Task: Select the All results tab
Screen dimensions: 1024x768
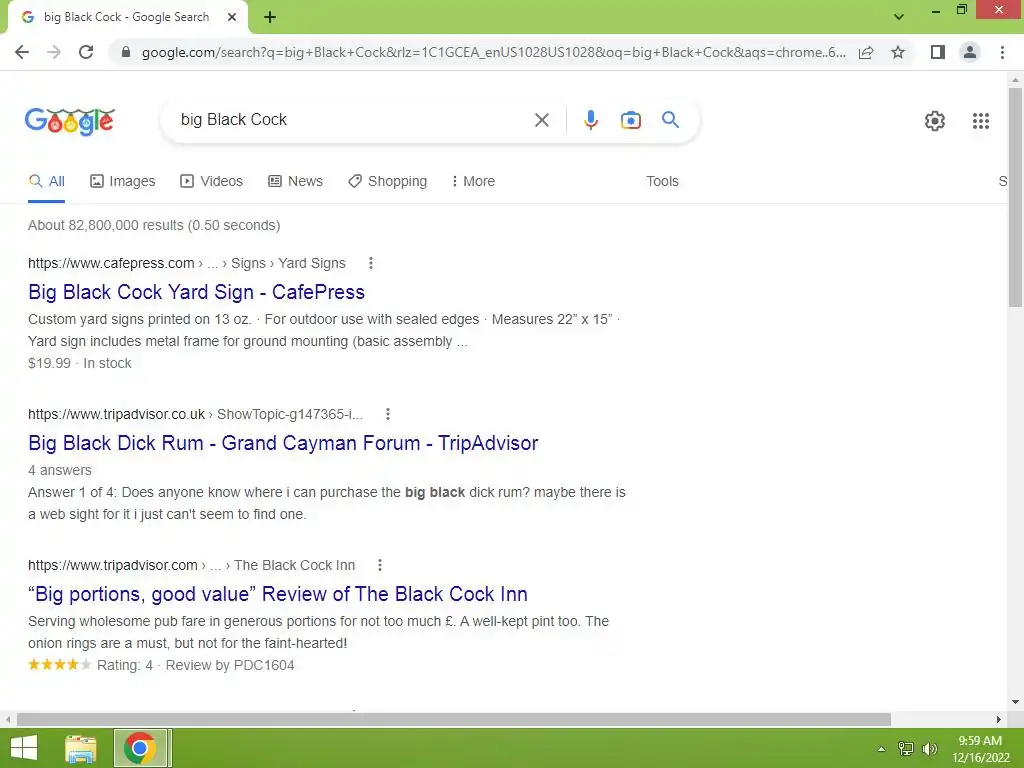Action: 46,182
